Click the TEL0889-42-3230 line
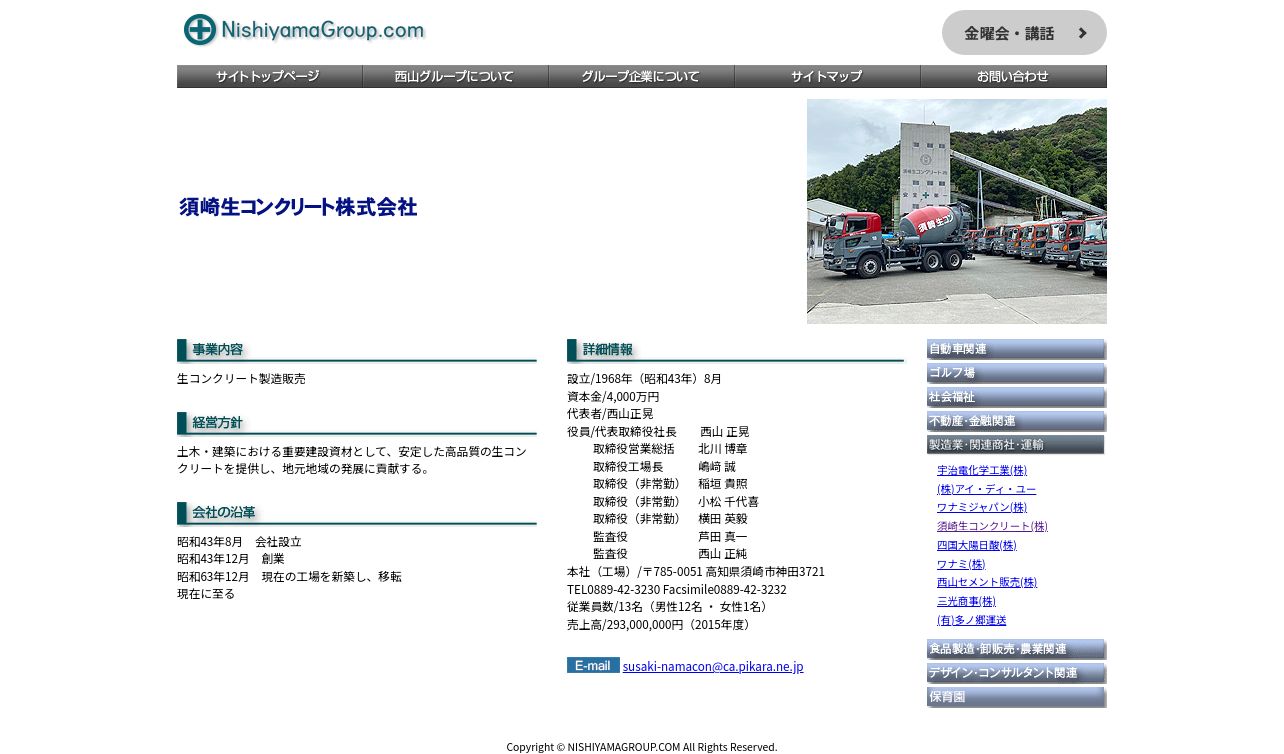Image resolution: width=1284 pixels, height=754 pixels. click(677, 590)
